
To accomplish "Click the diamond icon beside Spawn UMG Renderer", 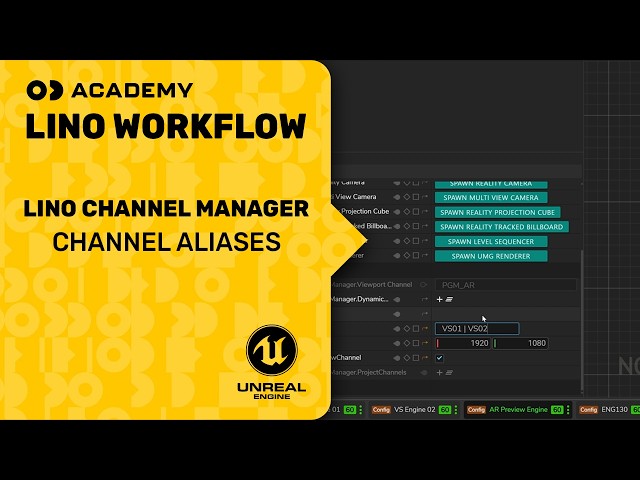I will 407,256.
